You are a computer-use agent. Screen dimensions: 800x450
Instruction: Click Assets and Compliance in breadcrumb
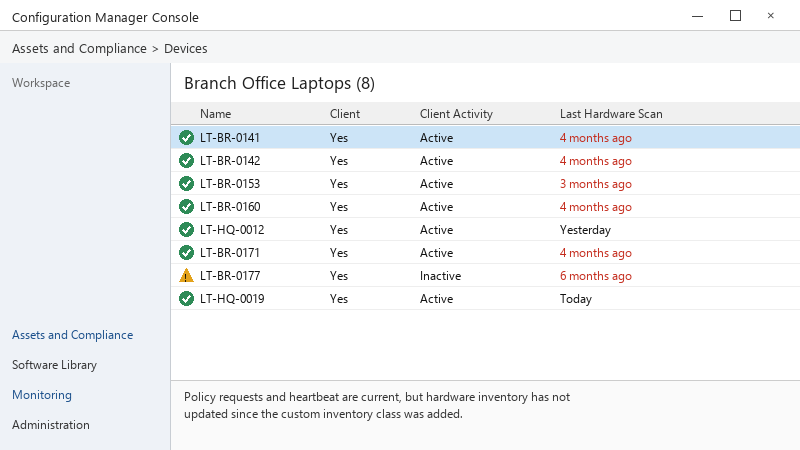(79, 48)
